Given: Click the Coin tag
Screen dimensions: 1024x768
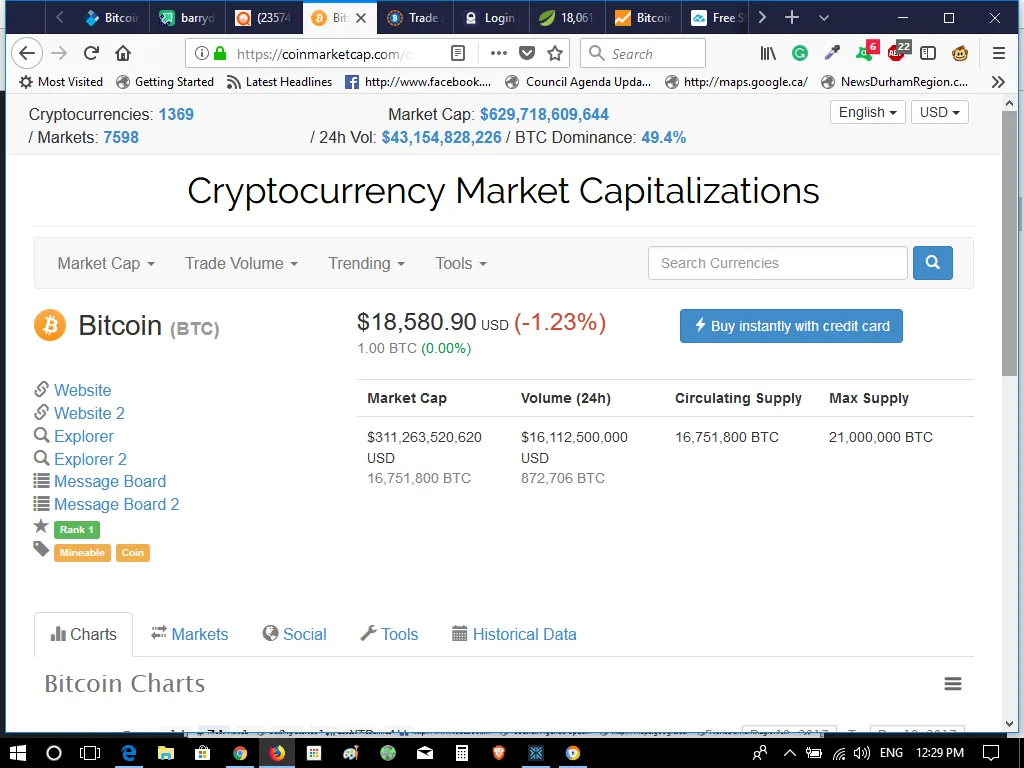Looking at the screenshot, I should [x=133, y=552].
